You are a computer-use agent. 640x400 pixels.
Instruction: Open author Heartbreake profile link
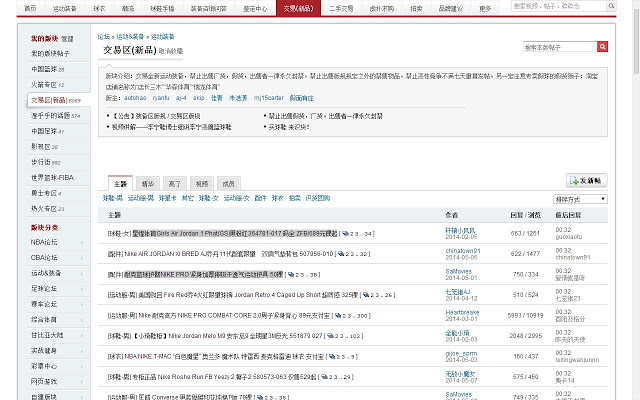click(x=462, y=312)
